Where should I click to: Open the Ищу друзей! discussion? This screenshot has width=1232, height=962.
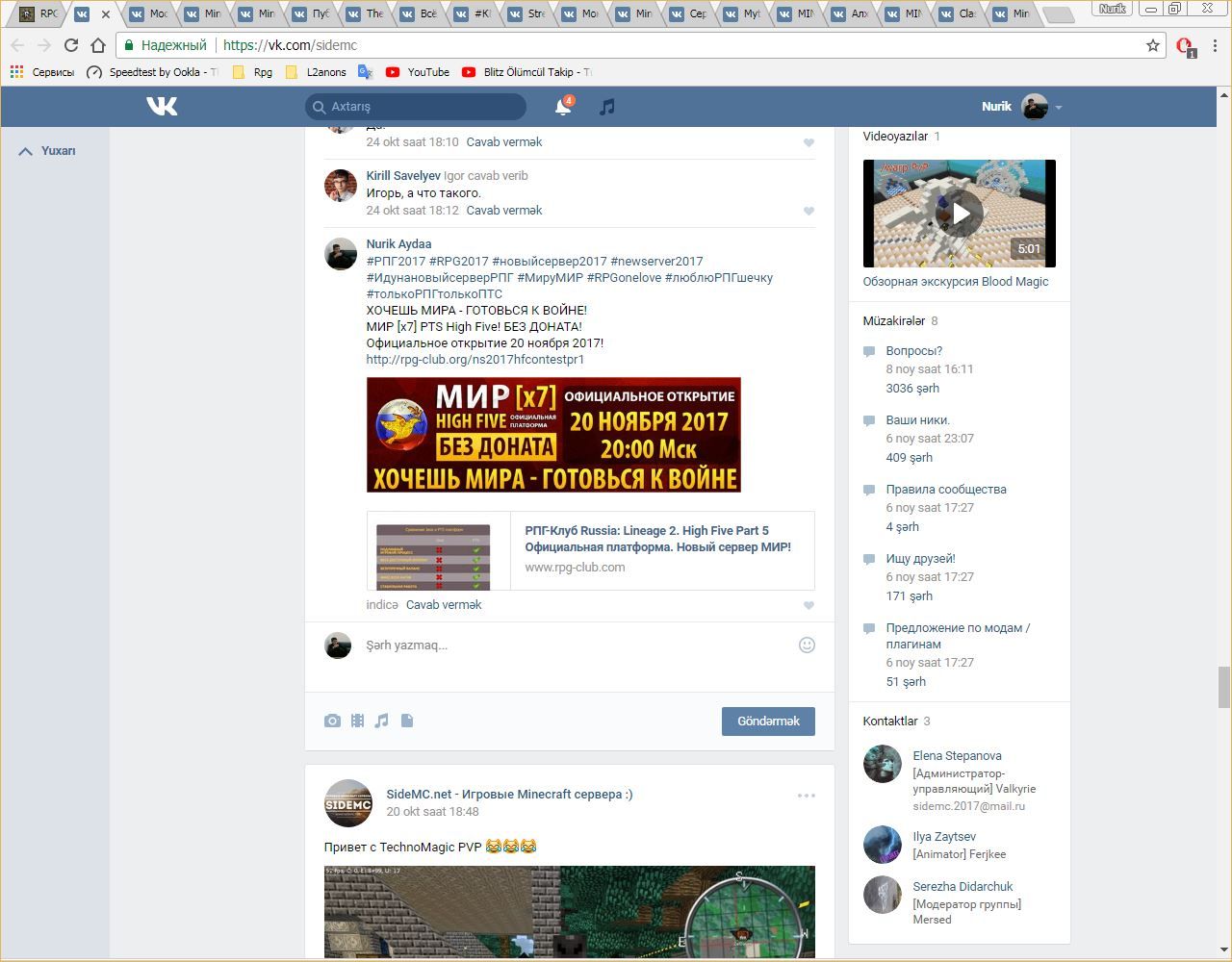(x=921, y=559)
